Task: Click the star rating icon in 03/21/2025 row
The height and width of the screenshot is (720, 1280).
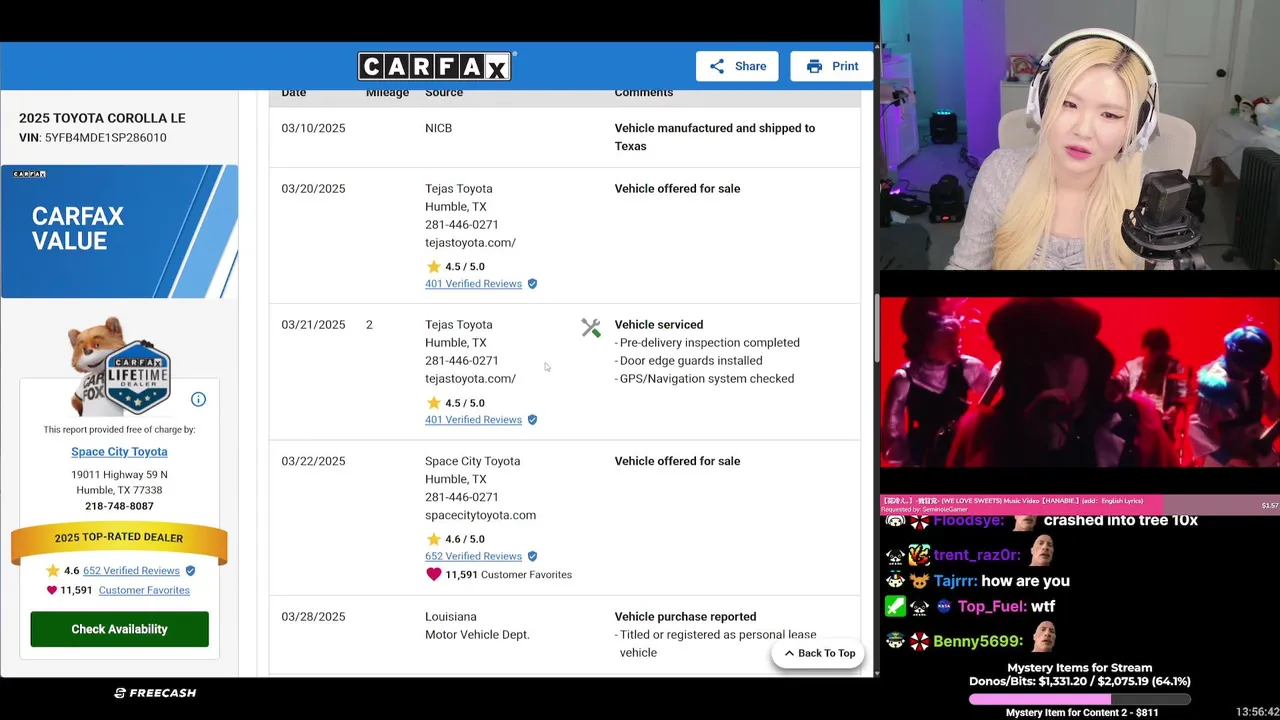Action: tap(433, 402)
